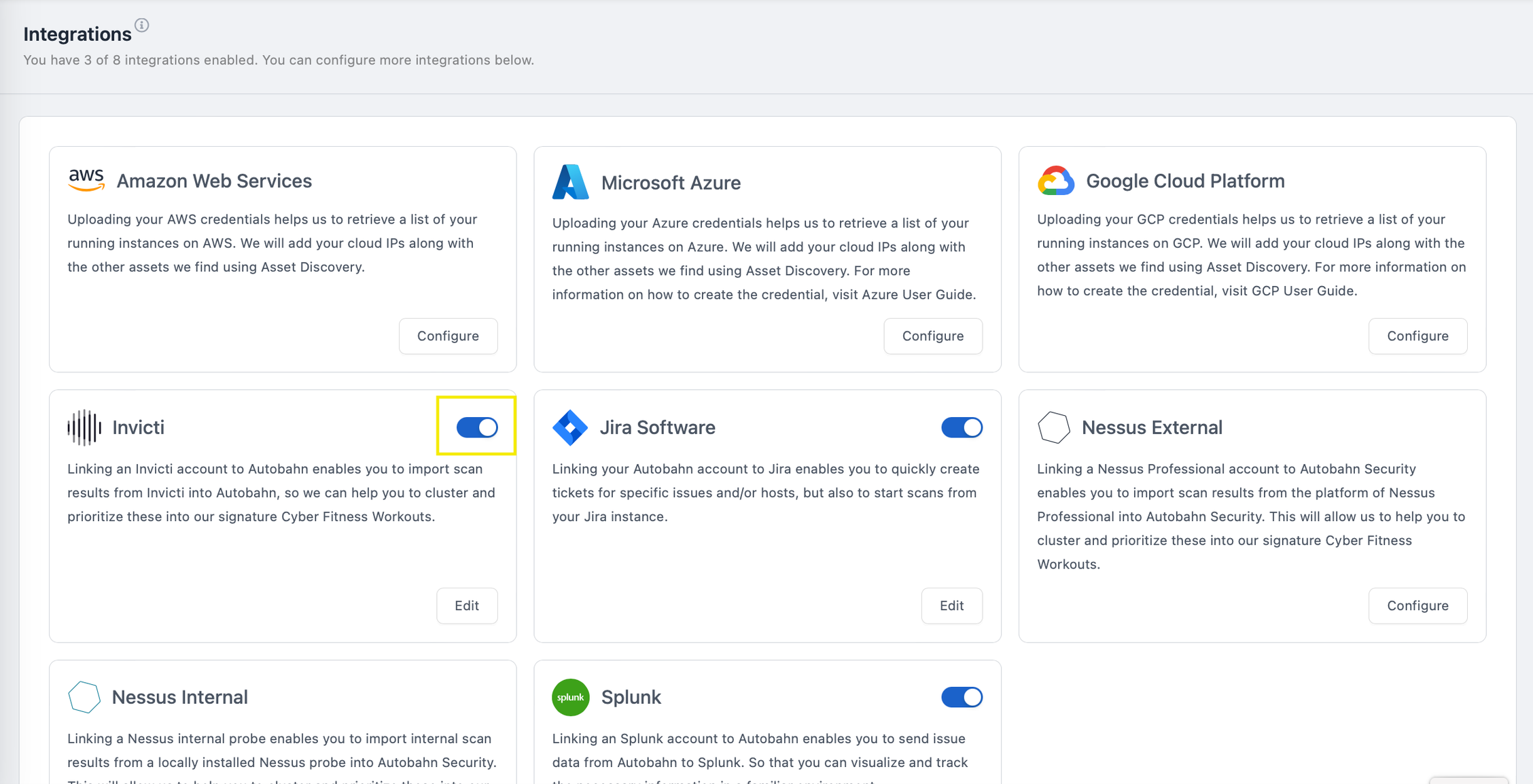Click the green Splunk logo
The image size is (1533, 784).
coord(570,697)
